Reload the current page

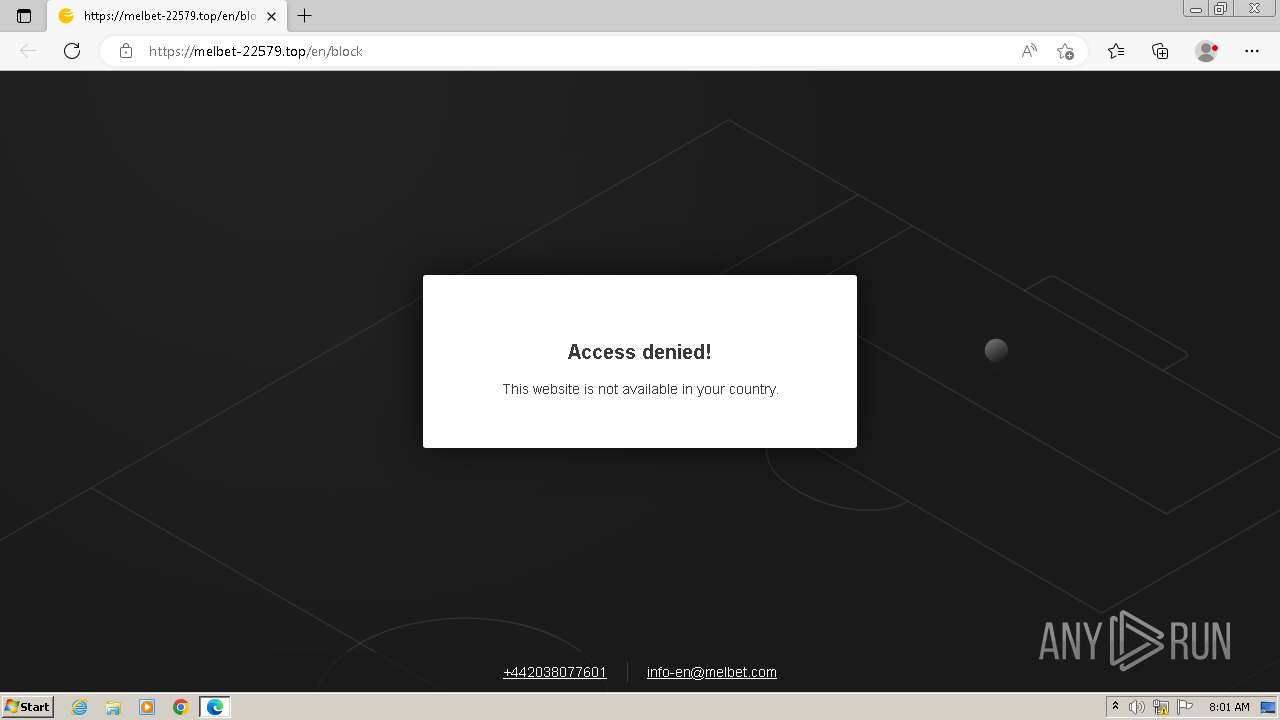click(x=72, y=51)
